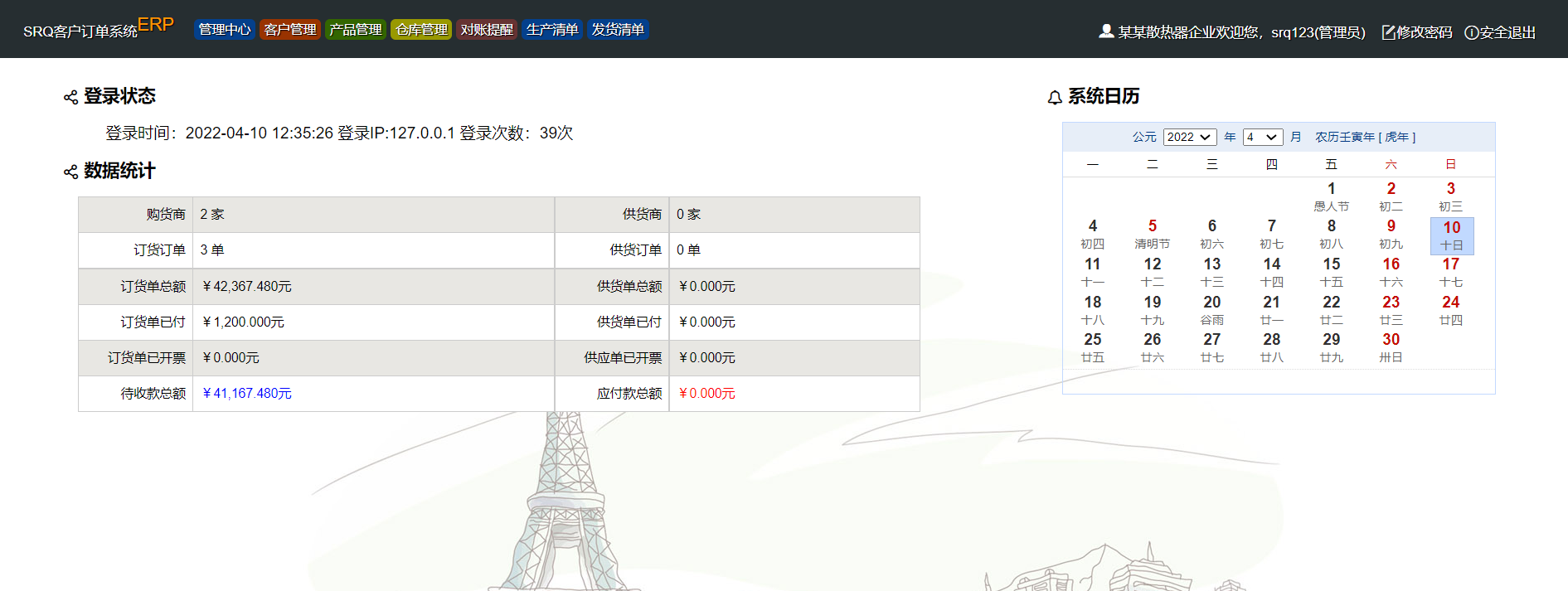Click 安全退出 to log out

(1507, 32)
